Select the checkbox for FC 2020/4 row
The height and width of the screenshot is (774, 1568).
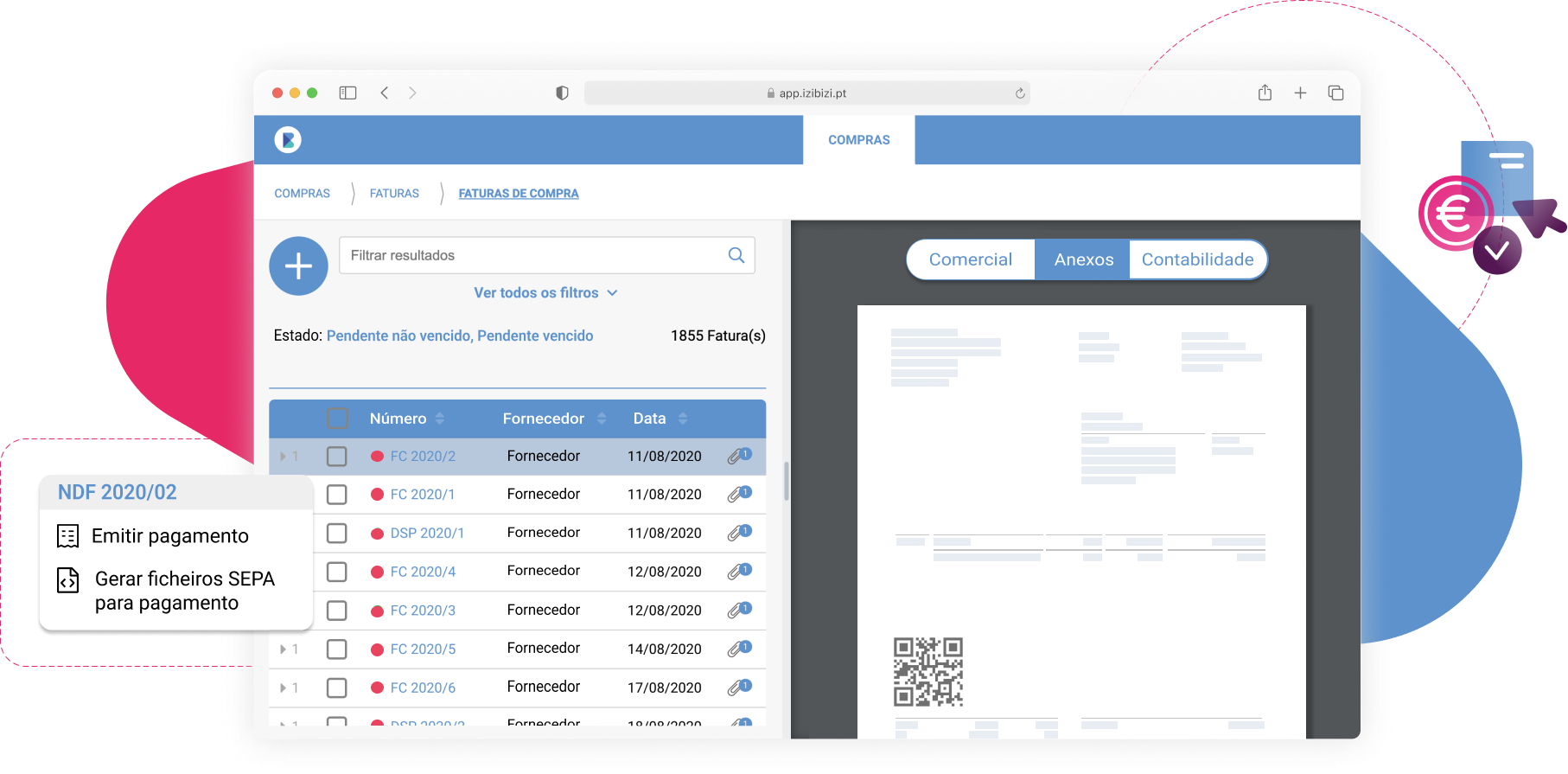point(337,572)
